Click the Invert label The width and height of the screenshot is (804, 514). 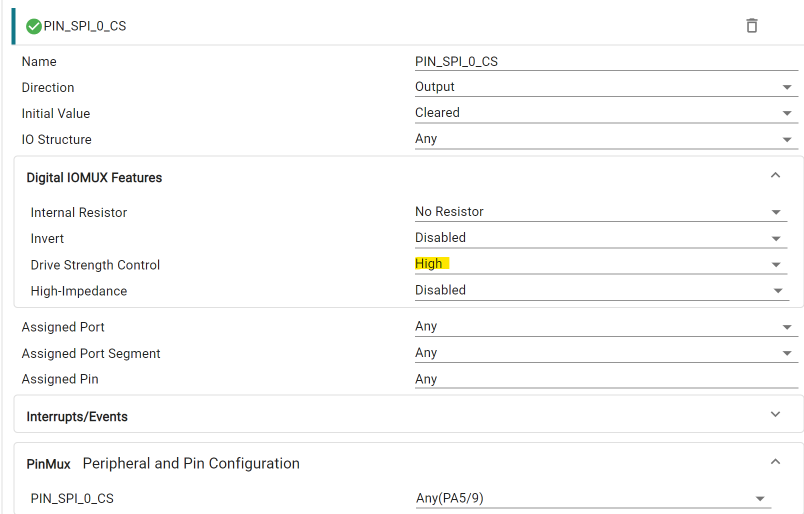(47, 239)
